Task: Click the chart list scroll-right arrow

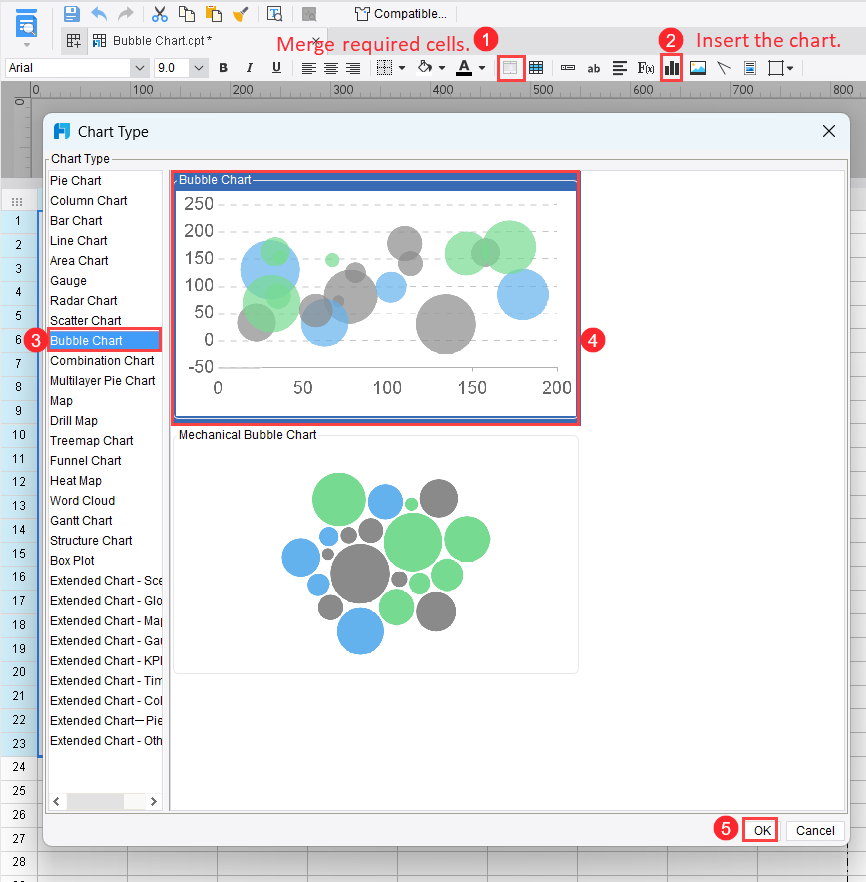Action: click(154, 801)
